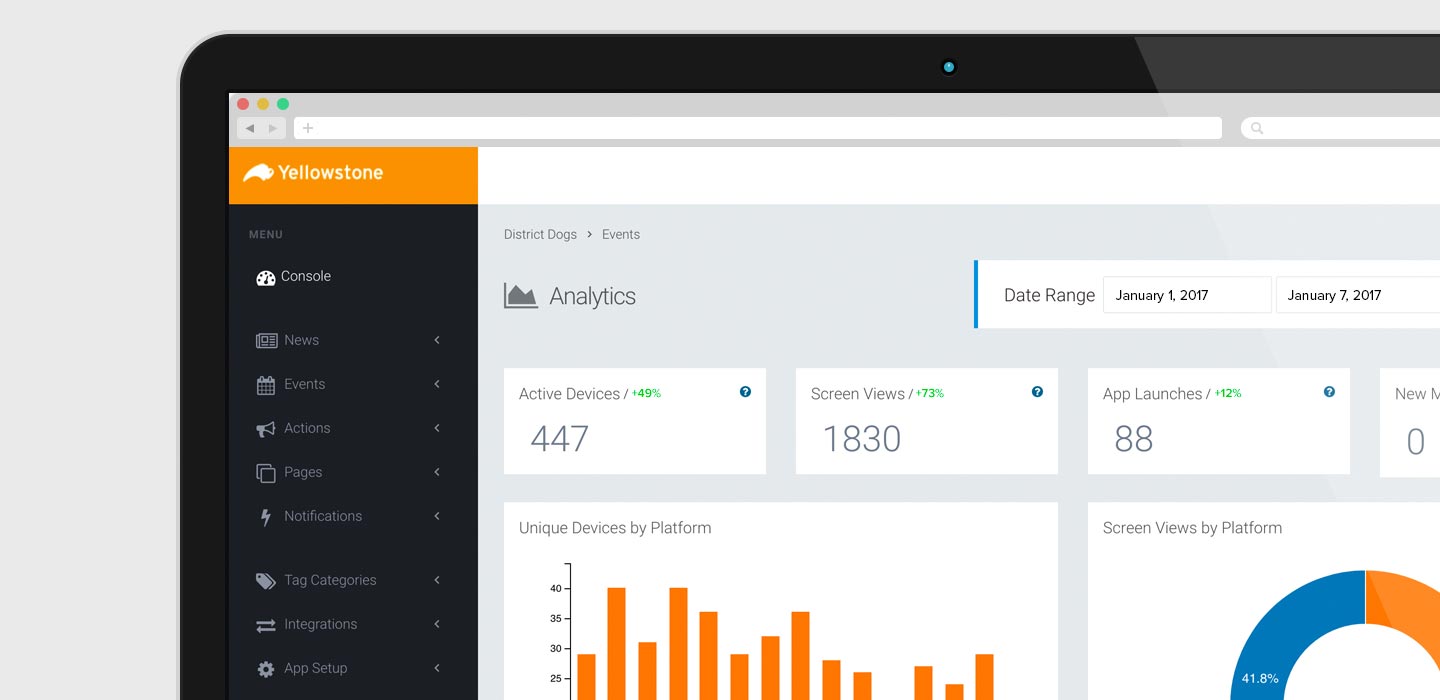1440x700 pixels.
Task: Click the +73% change indicator
Action: pos(929,394)
